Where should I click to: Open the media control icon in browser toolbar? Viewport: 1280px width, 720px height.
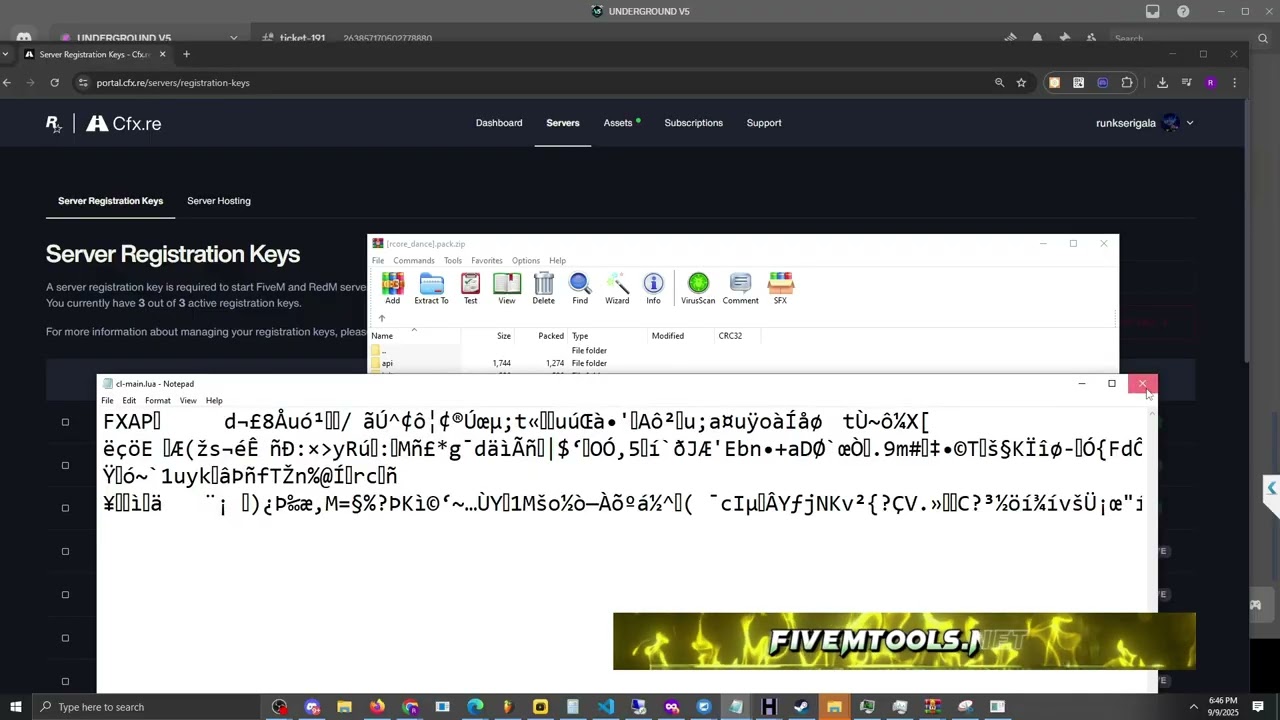click(1186, 83)
